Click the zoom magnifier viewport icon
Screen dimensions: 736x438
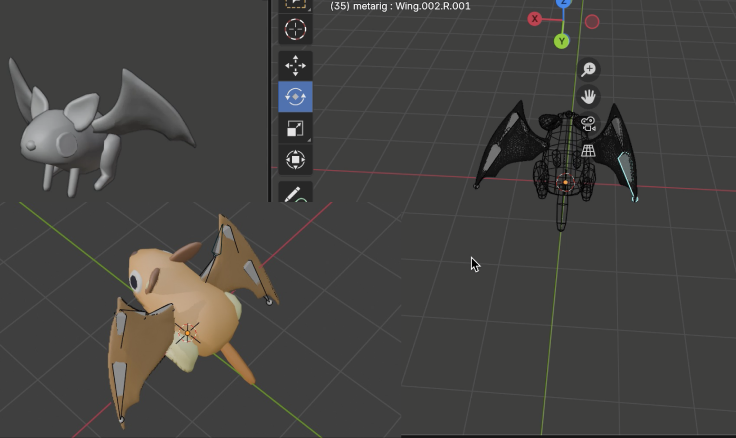[588, 69]
